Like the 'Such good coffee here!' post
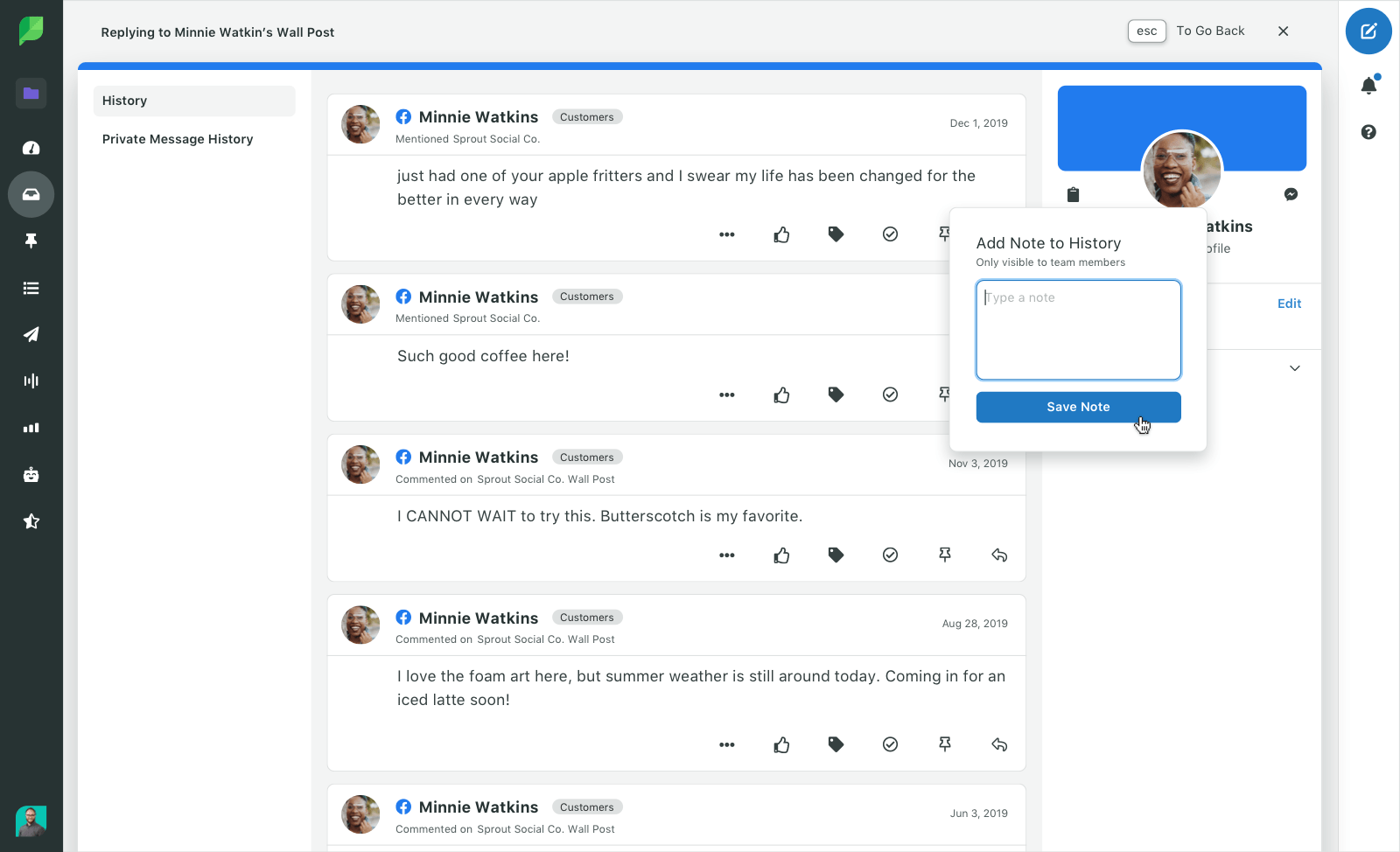 (x=781, y=395)
